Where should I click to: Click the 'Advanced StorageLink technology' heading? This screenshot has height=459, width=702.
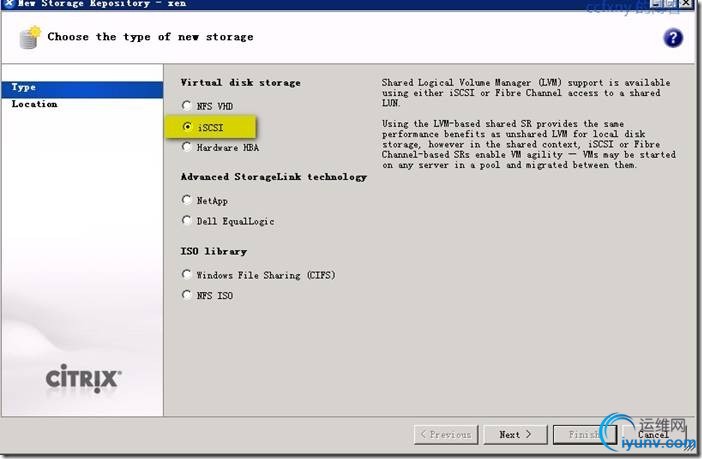tap(274, 177)
